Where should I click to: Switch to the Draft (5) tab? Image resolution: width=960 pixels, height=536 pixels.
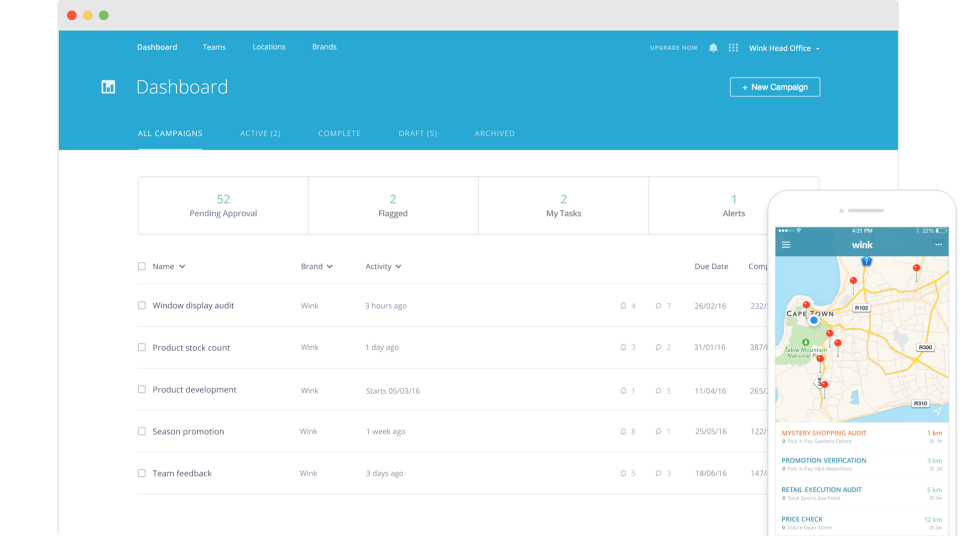point(418,134)
